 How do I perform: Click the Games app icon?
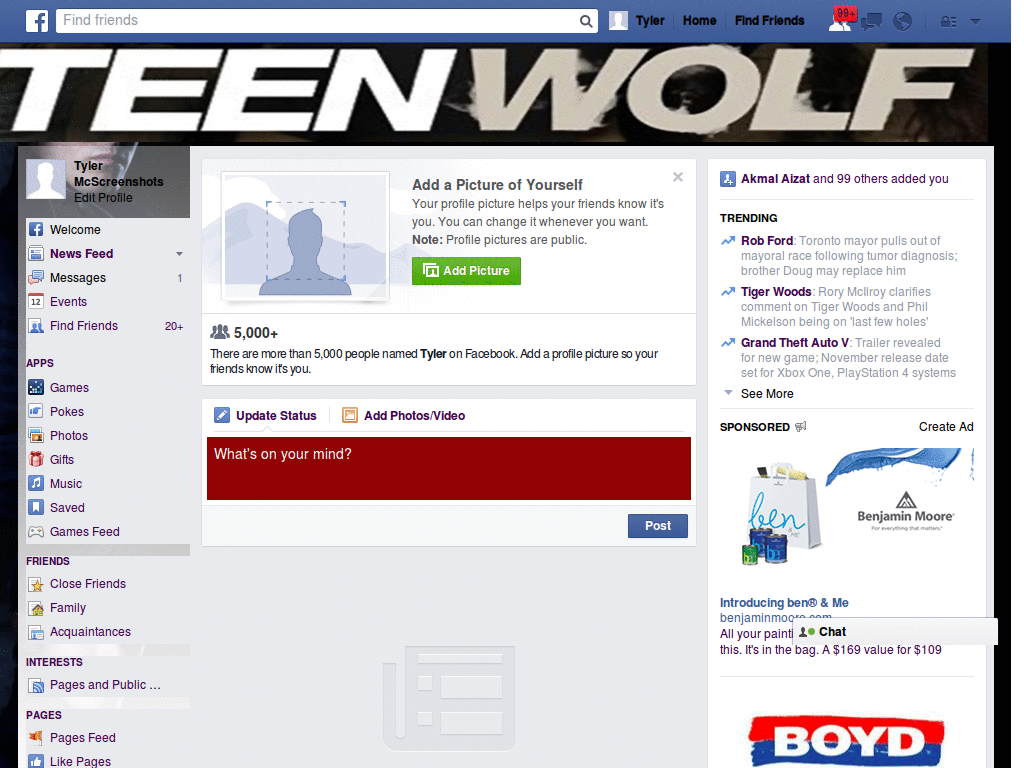click(36, 387)
